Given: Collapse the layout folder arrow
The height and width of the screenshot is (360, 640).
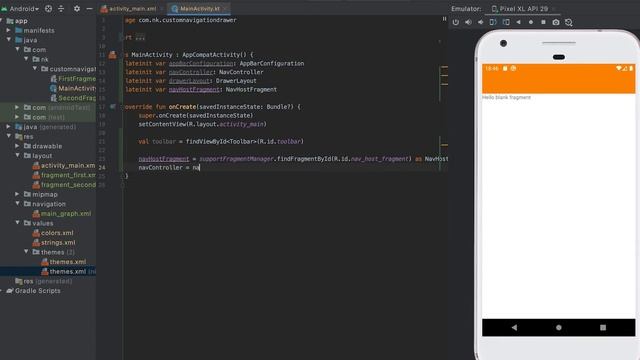Looking at the screenshot, I should point(17,156).
